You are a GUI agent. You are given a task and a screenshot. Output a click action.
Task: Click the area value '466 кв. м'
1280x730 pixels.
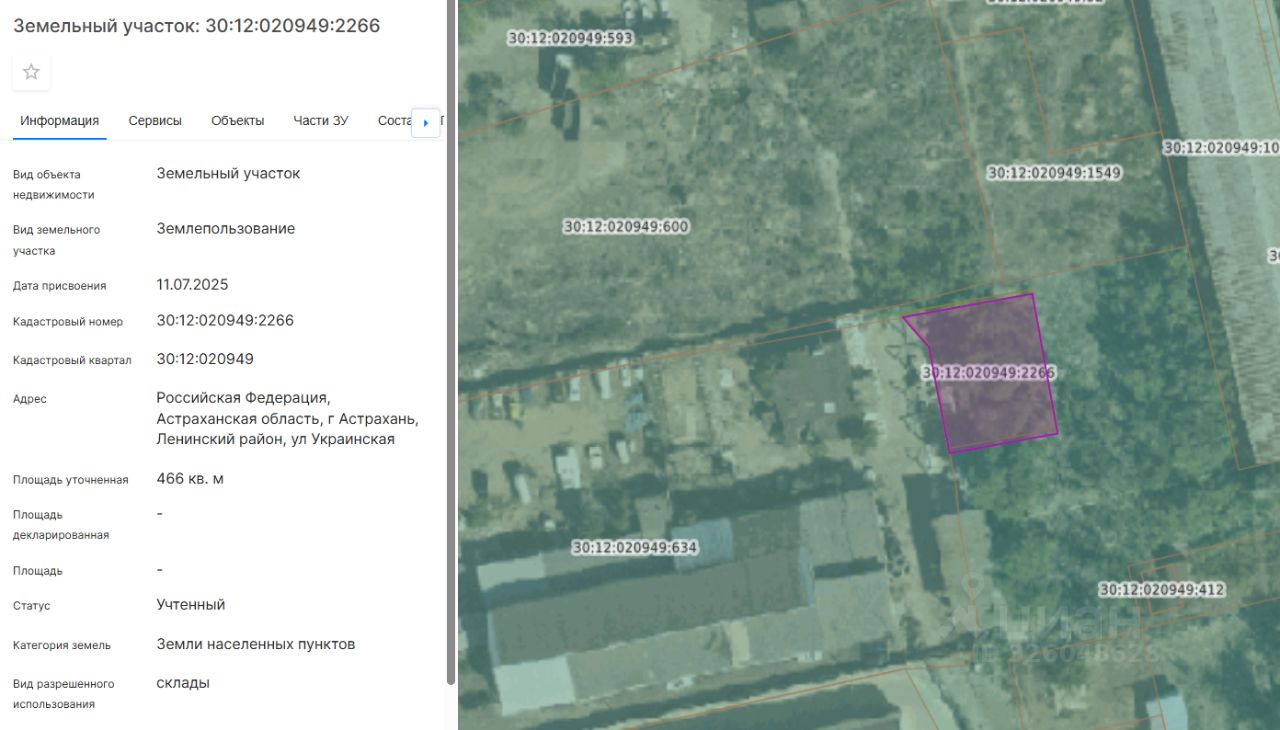tap(190, 479)
